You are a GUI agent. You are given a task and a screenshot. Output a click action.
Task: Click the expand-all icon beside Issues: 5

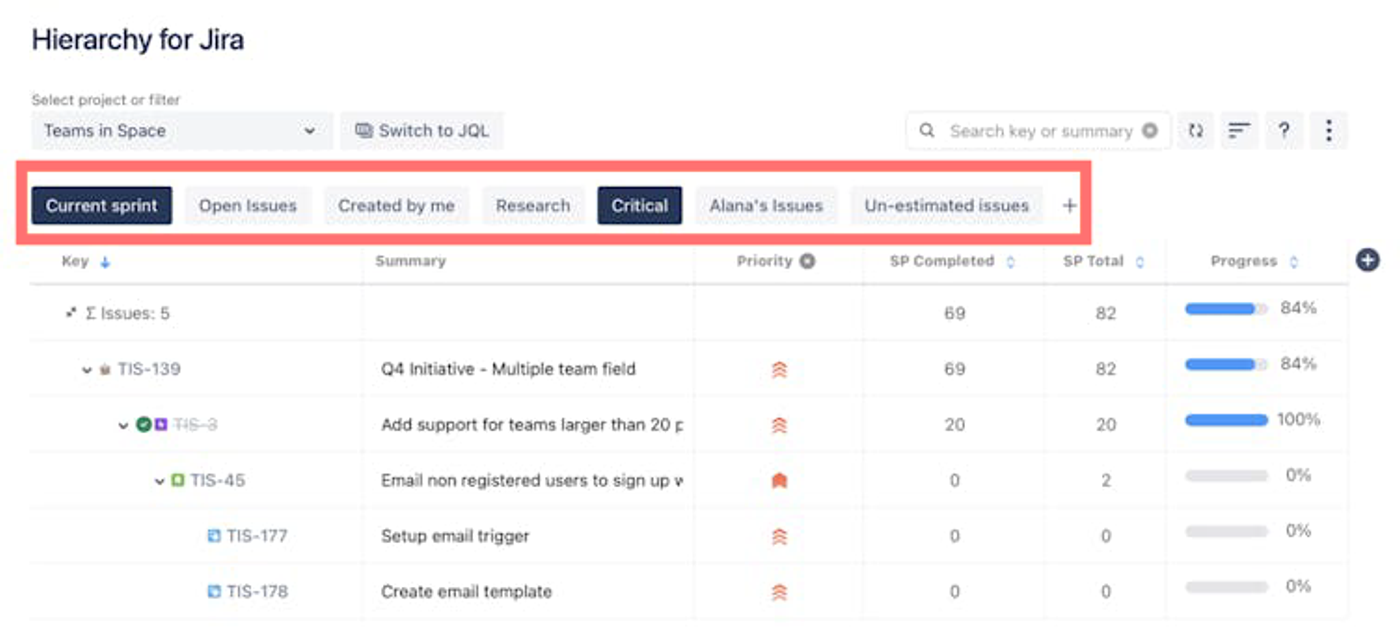point(71,313)
